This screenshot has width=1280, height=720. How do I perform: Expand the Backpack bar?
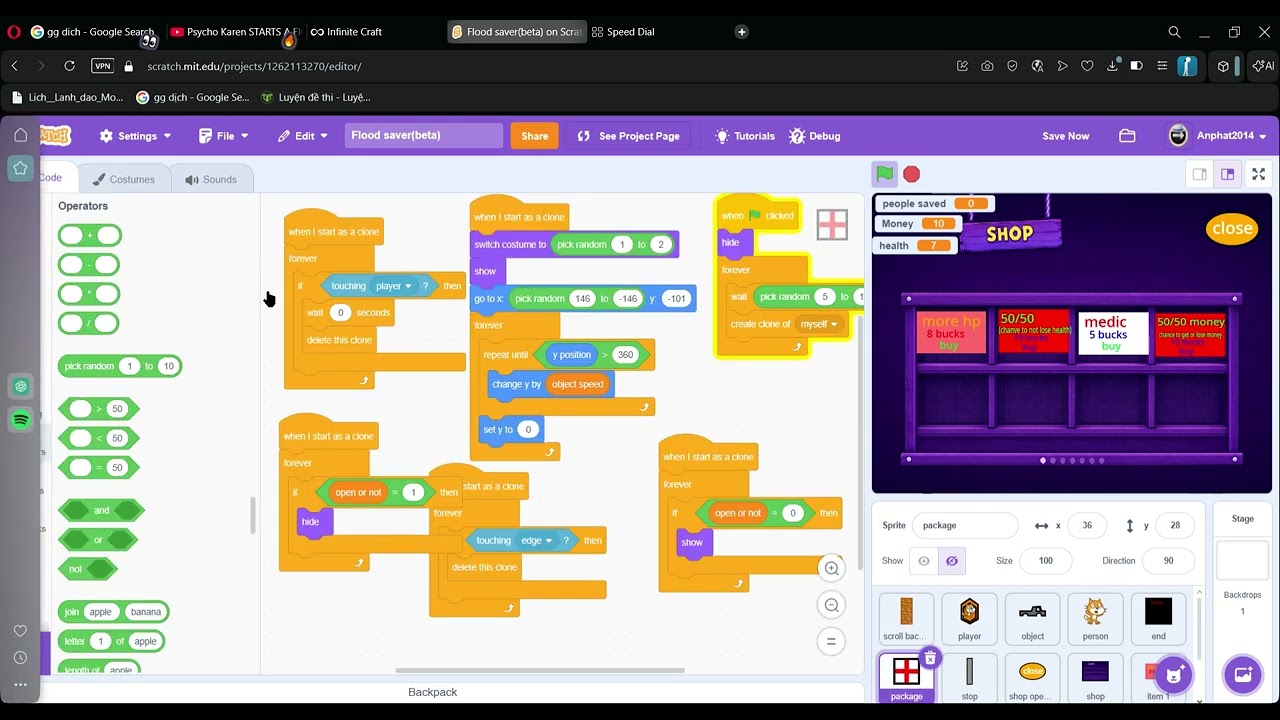coord(433,692)
